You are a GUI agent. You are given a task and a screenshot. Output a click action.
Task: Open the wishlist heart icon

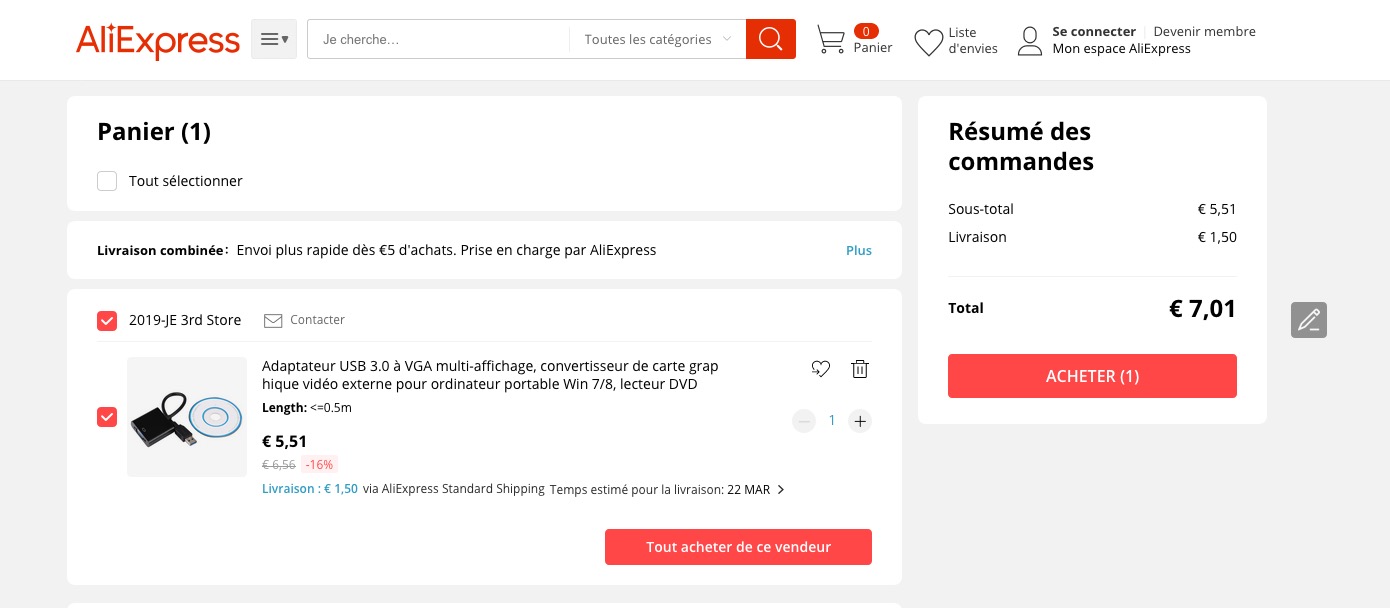[929, 41]
